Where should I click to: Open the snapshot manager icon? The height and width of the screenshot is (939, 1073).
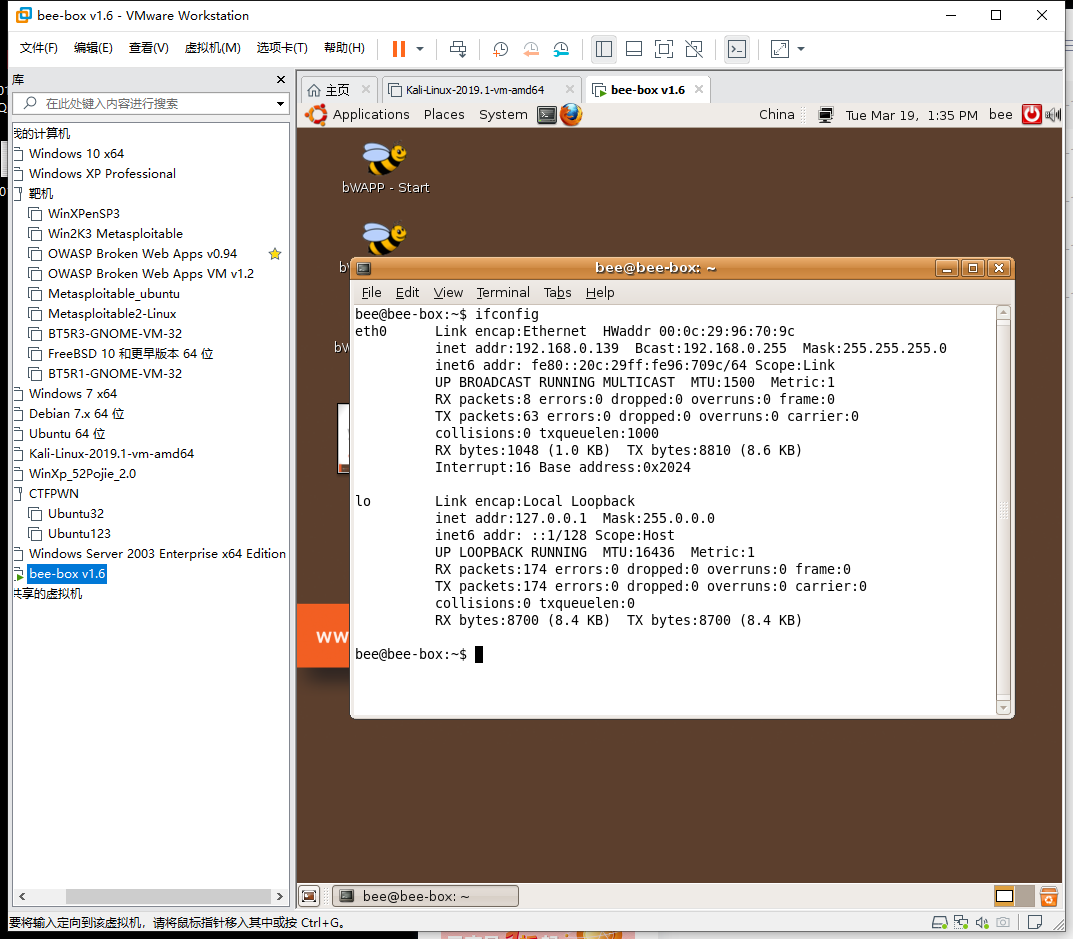561,49
